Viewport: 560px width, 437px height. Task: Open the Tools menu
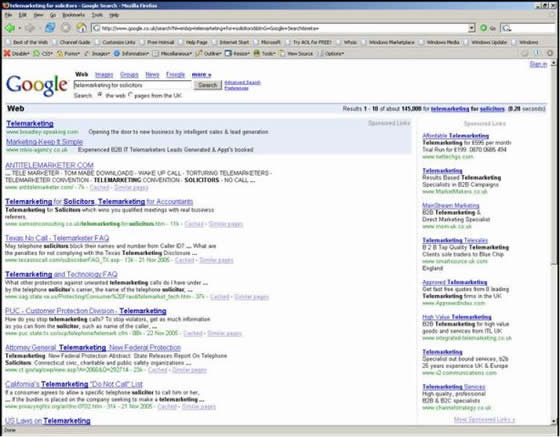97,15
